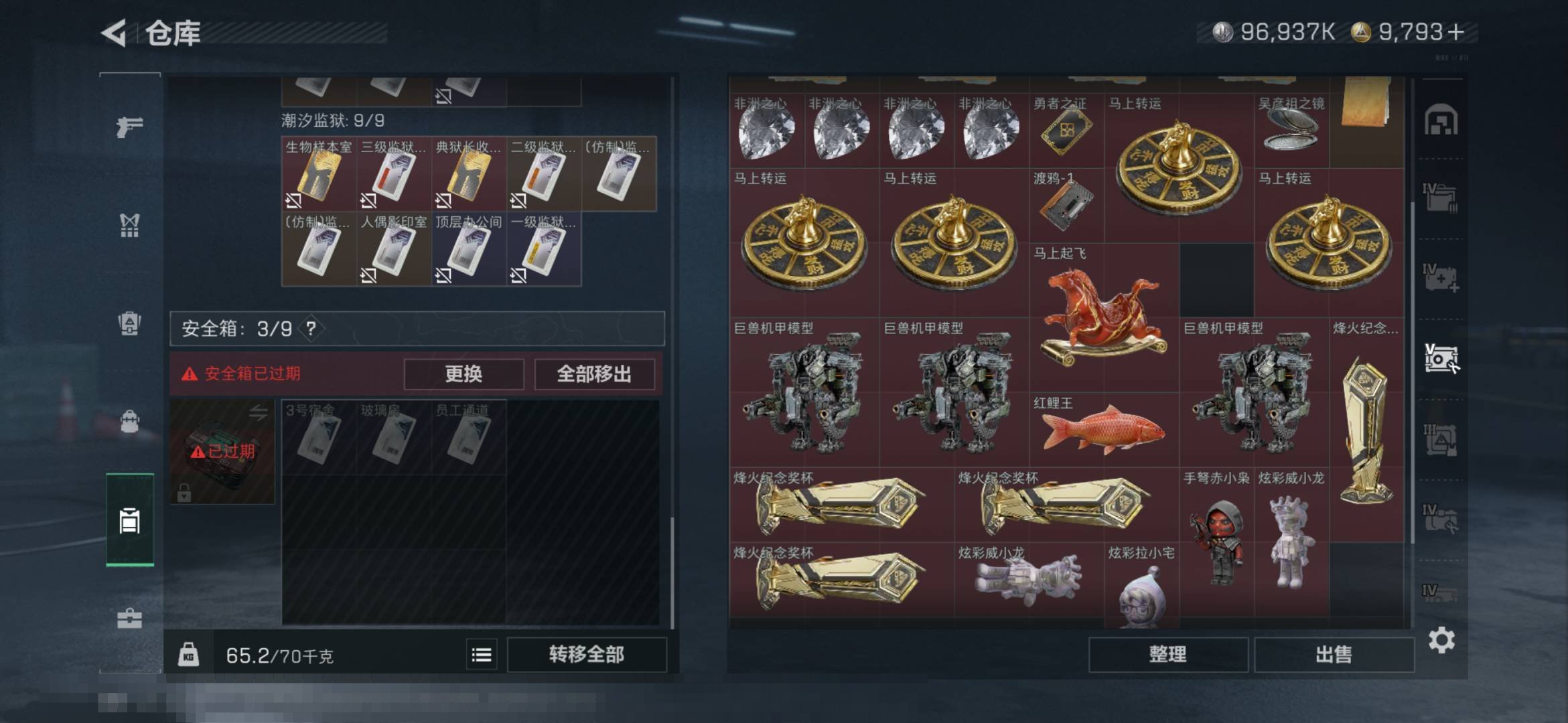Select the body armor category icon
The height and width of the screenshot is (723, 1568).
(129, 225)
